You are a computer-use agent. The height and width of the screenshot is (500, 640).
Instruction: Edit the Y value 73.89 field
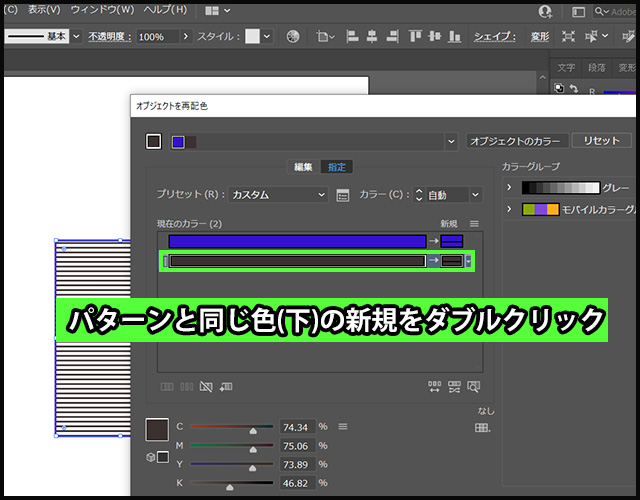(298, 464)
